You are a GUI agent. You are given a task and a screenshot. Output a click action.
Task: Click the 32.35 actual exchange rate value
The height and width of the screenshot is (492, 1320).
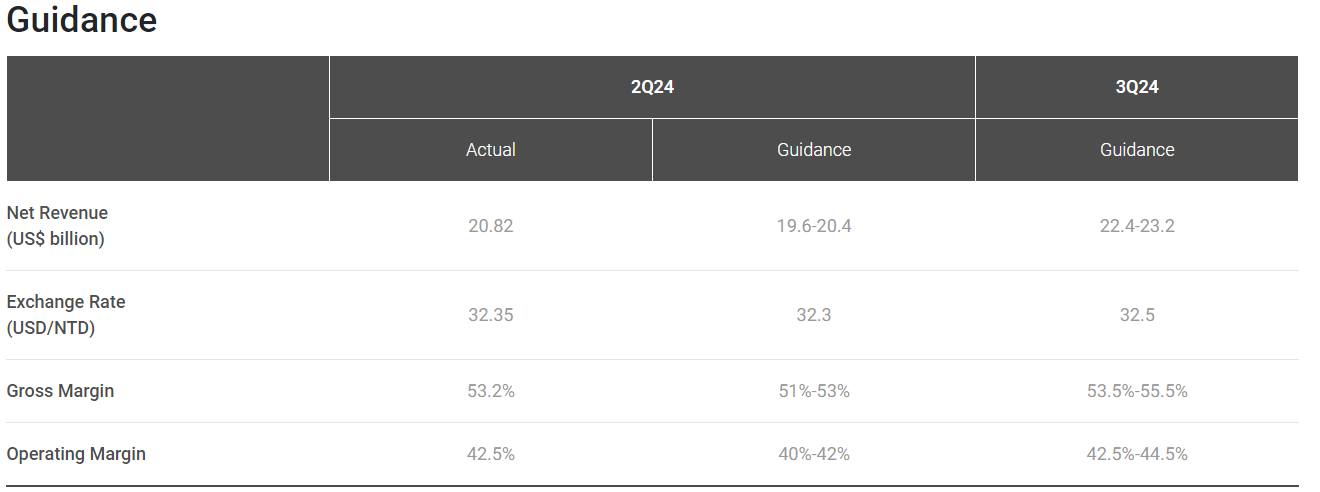(491, 315)
